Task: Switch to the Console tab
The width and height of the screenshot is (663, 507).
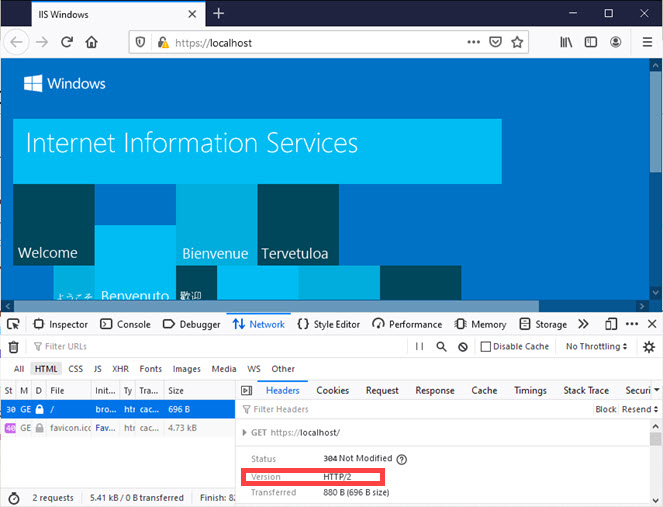Action: [126, 324]
